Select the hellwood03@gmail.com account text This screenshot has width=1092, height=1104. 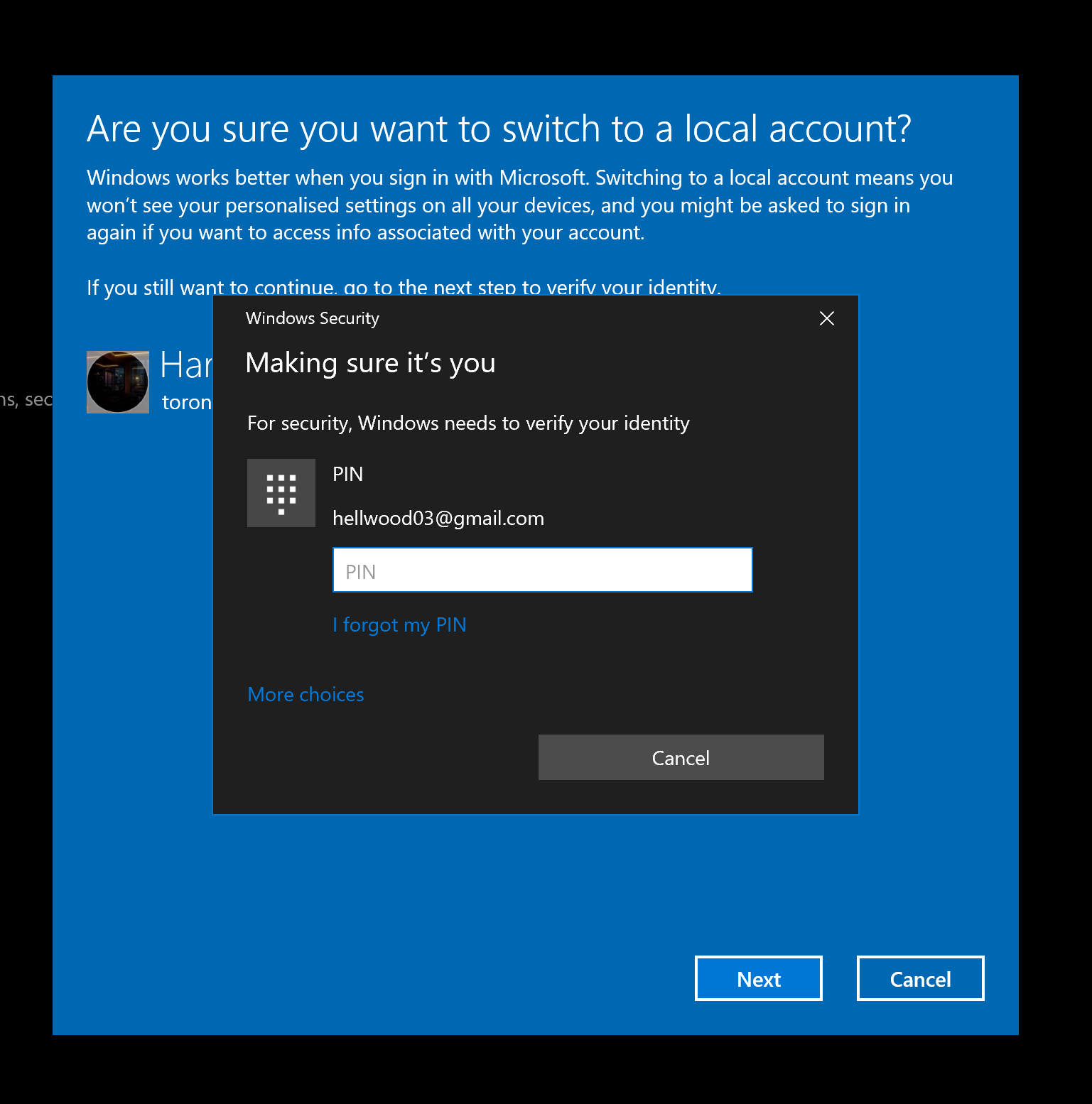tap(438, 518)
